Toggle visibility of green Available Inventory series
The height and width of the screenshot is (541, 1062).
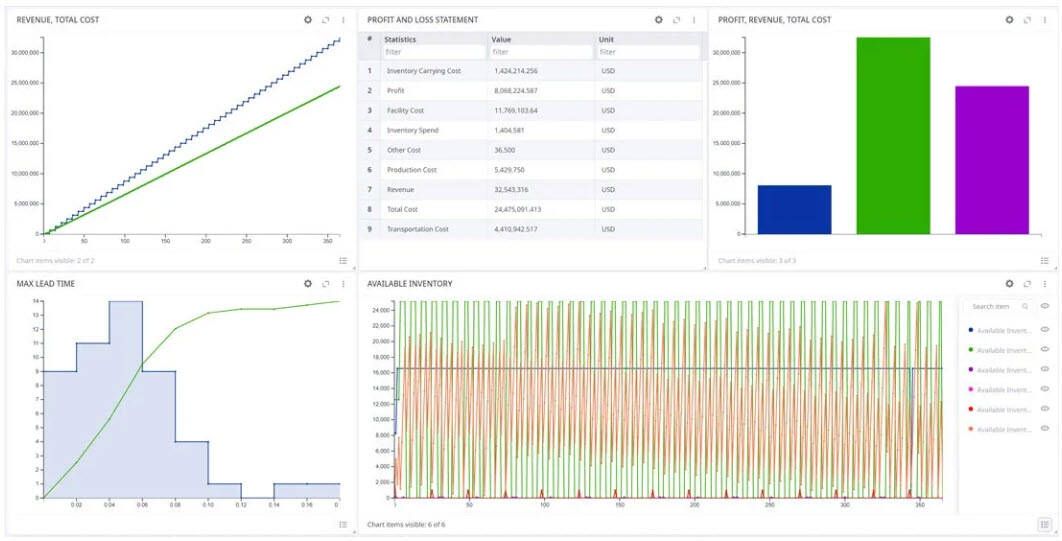point(1044,350)
